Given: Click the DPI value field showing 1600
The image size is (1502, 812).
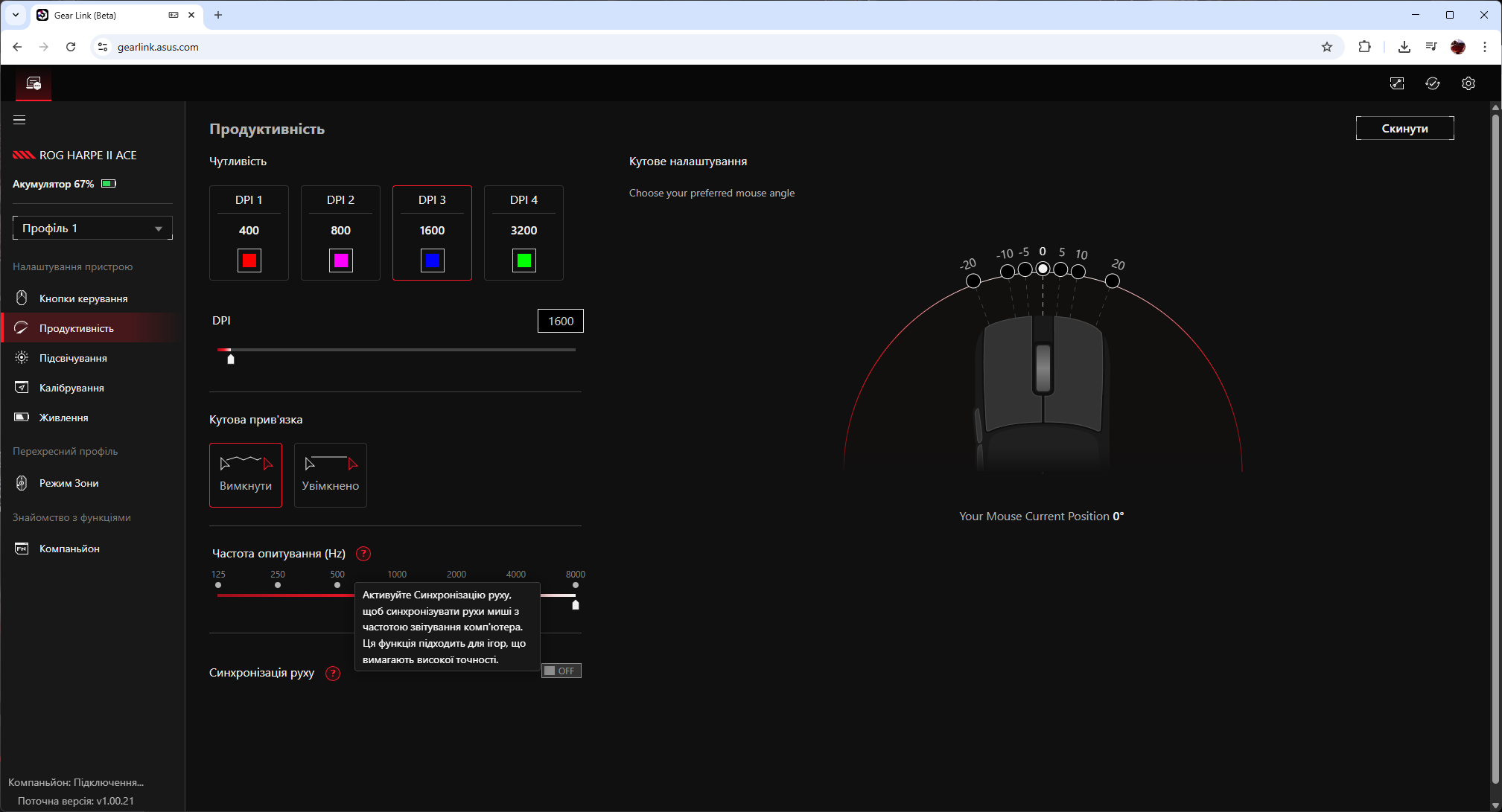Looking at the screenshot, I should click(x=560, y=321).
